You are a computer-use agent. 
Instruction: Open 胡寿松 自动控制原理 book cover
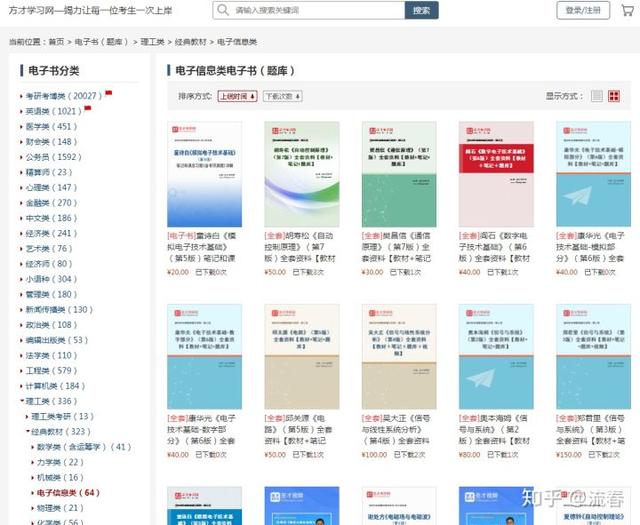click(x=302, y=174)
